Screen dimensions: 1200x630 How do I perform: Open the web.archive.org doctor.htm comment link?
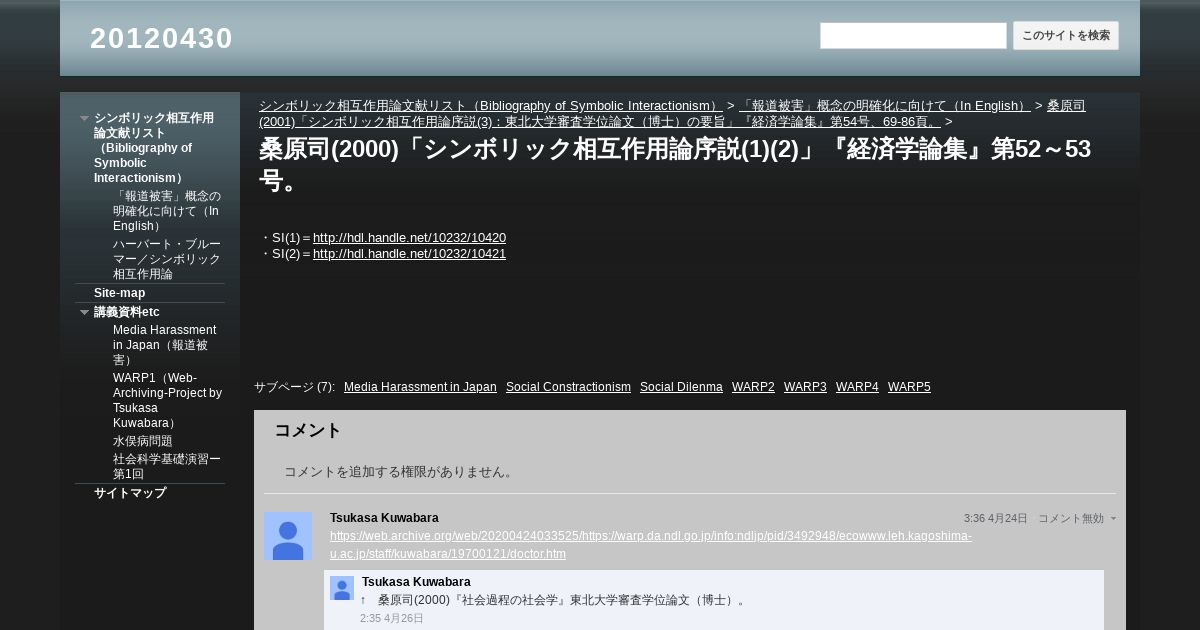click(x=651, y=545)
